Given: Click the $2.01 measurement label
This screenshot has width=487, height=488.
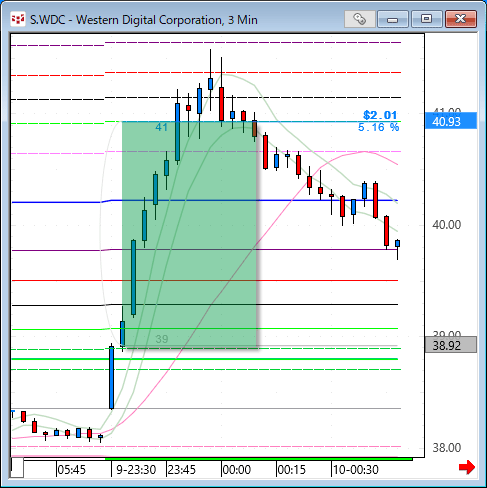Looking at the screenshot, I should point(380,115).
